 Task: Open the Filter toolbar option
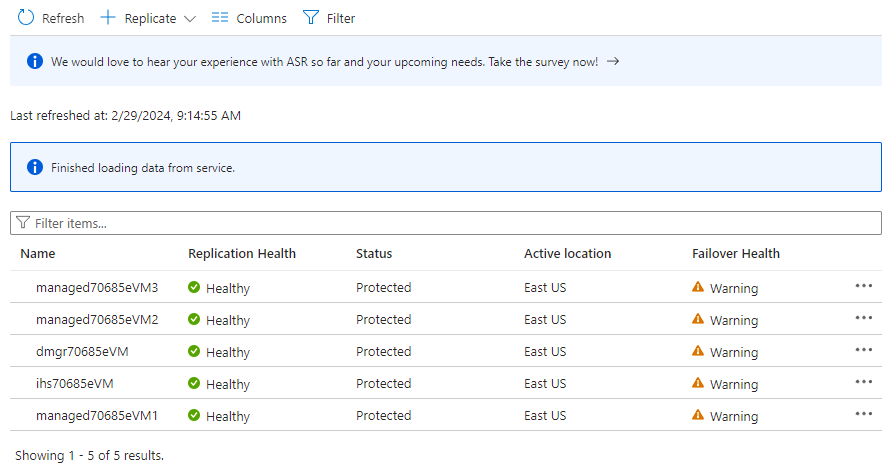329,18
